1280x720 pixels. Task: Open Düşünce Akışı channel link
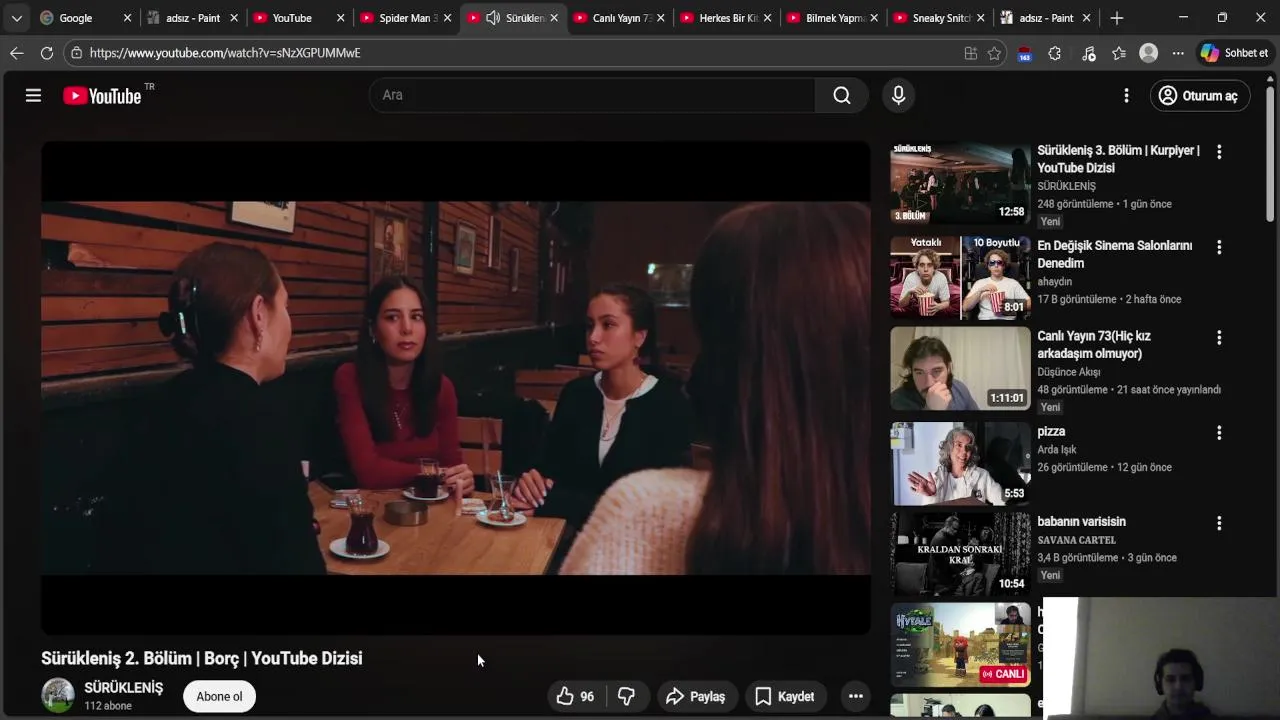pos(1069,372)
